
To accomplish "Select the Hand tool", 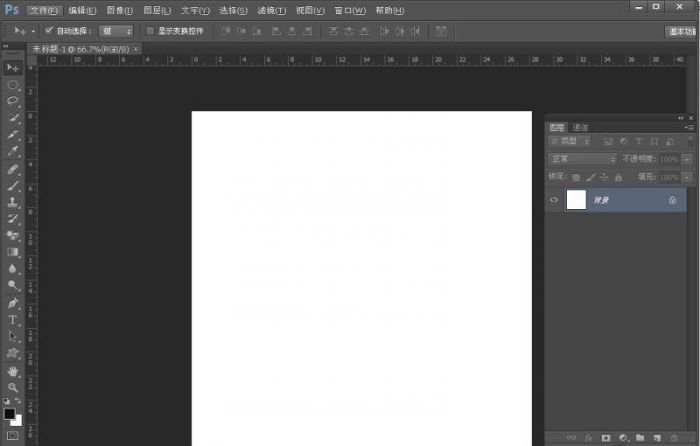I will point(13,371).
